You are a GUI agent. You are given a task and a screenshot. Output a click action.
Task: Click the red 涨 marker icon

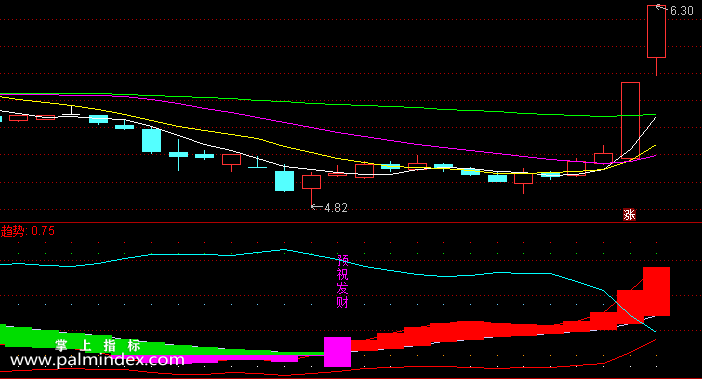coord(629,215)
